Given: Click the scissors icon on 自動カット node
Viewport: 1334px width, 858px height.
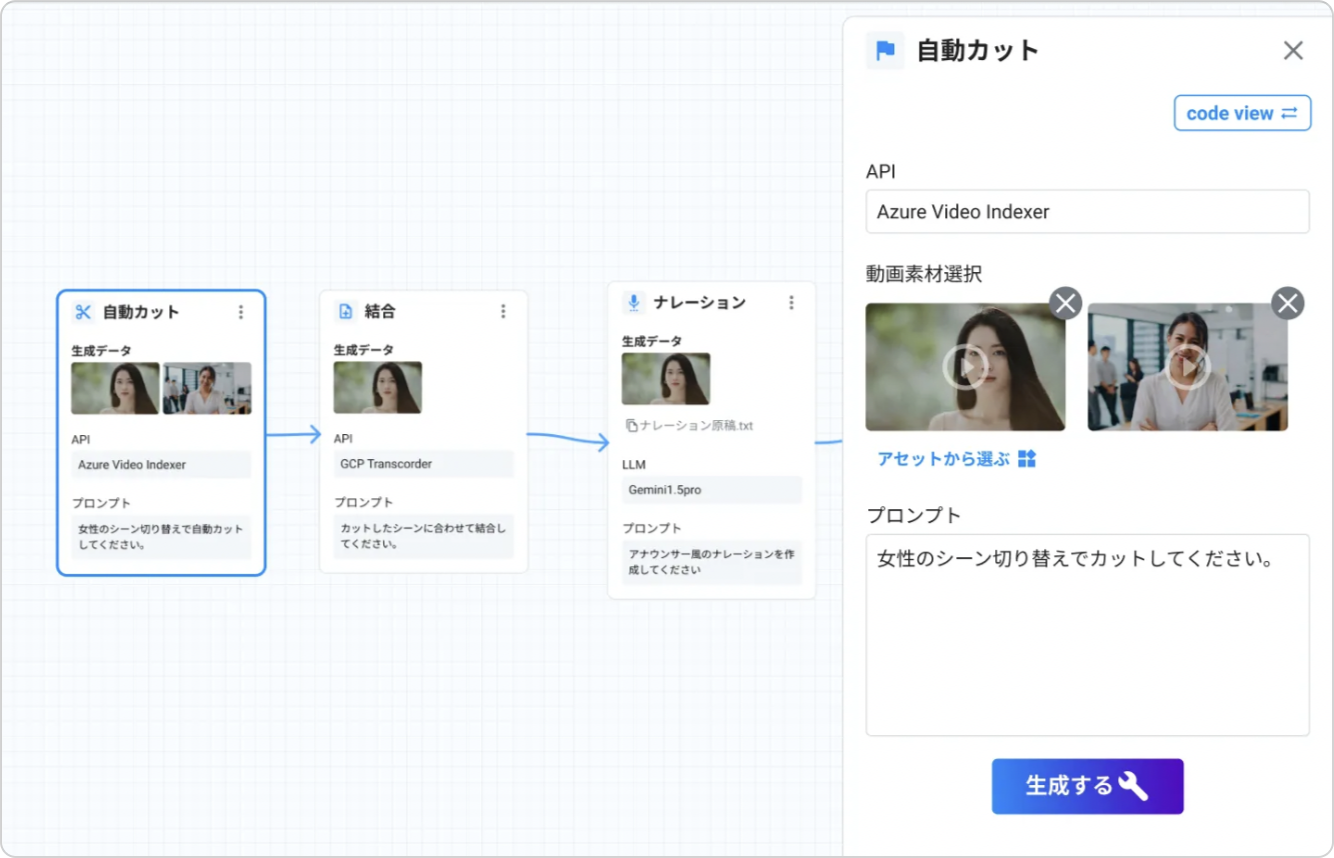Looking at the screenshot, I should 83,312.
